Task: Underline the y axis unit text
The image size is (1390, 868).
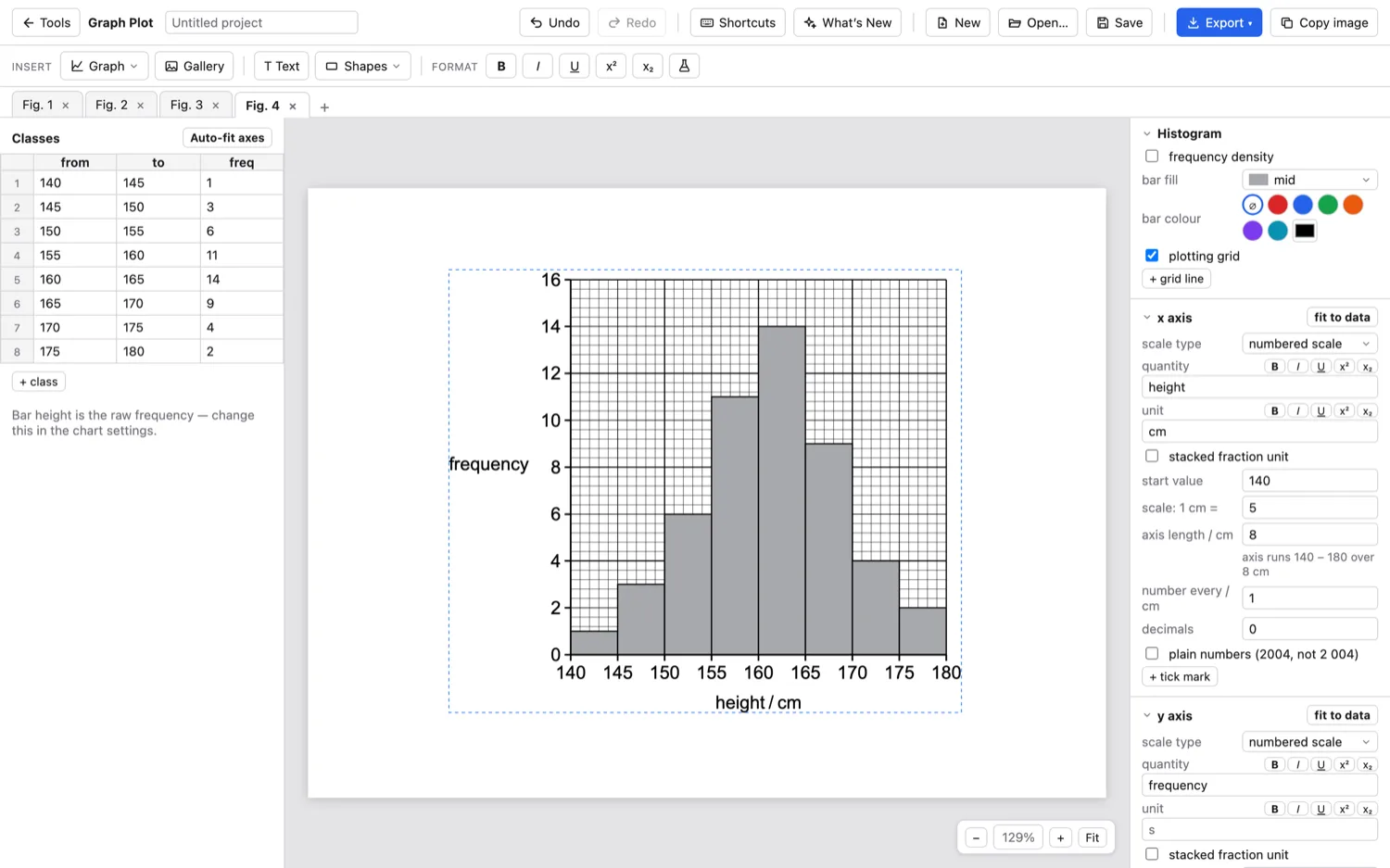Action: [x=1321, y=810]
